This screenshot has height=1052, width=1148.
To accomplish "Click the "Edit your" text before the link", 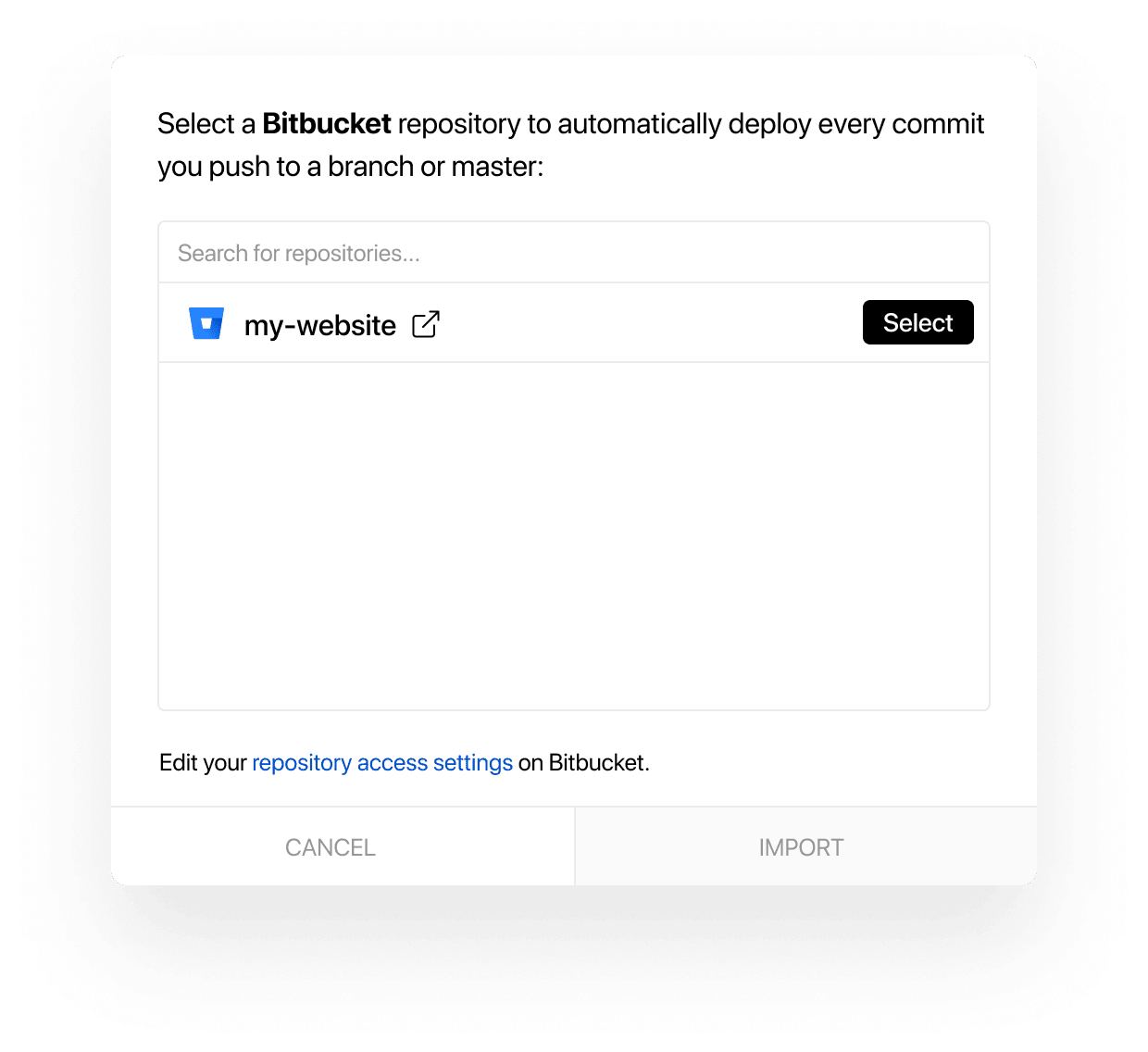I will pyautogui.click(x=203, y=762).
